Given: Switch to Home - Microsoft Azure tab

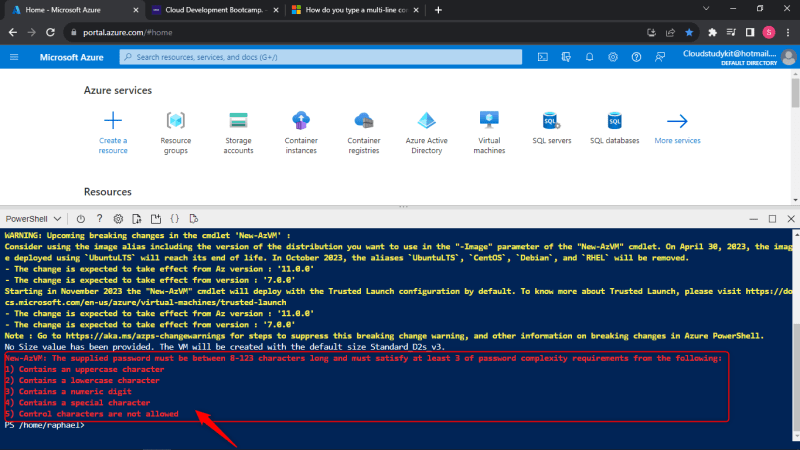Looking at the screenshot, I should (71, 10).
